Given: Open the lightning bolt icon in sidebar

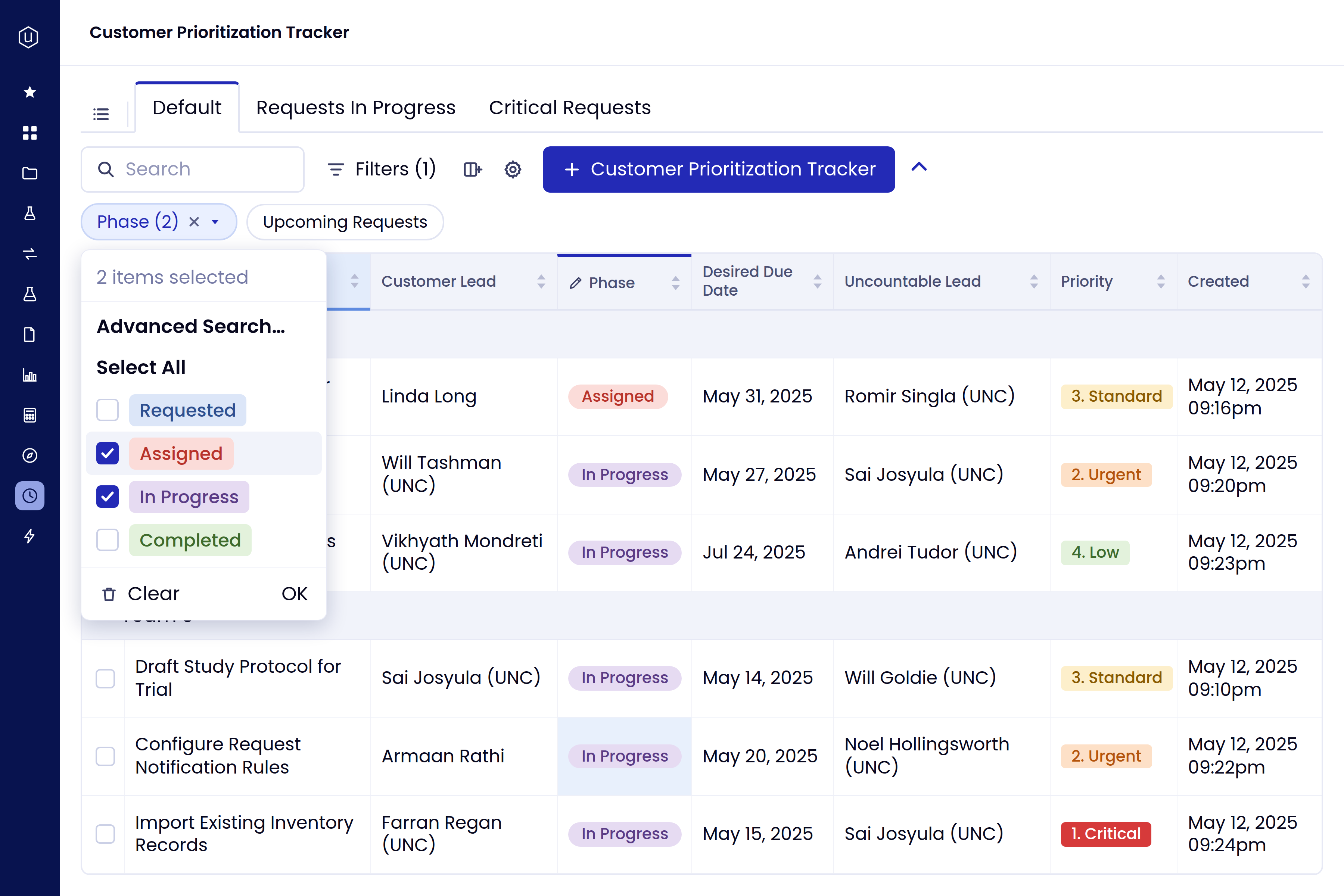Looking at the screenshot, I should (30, 536).
